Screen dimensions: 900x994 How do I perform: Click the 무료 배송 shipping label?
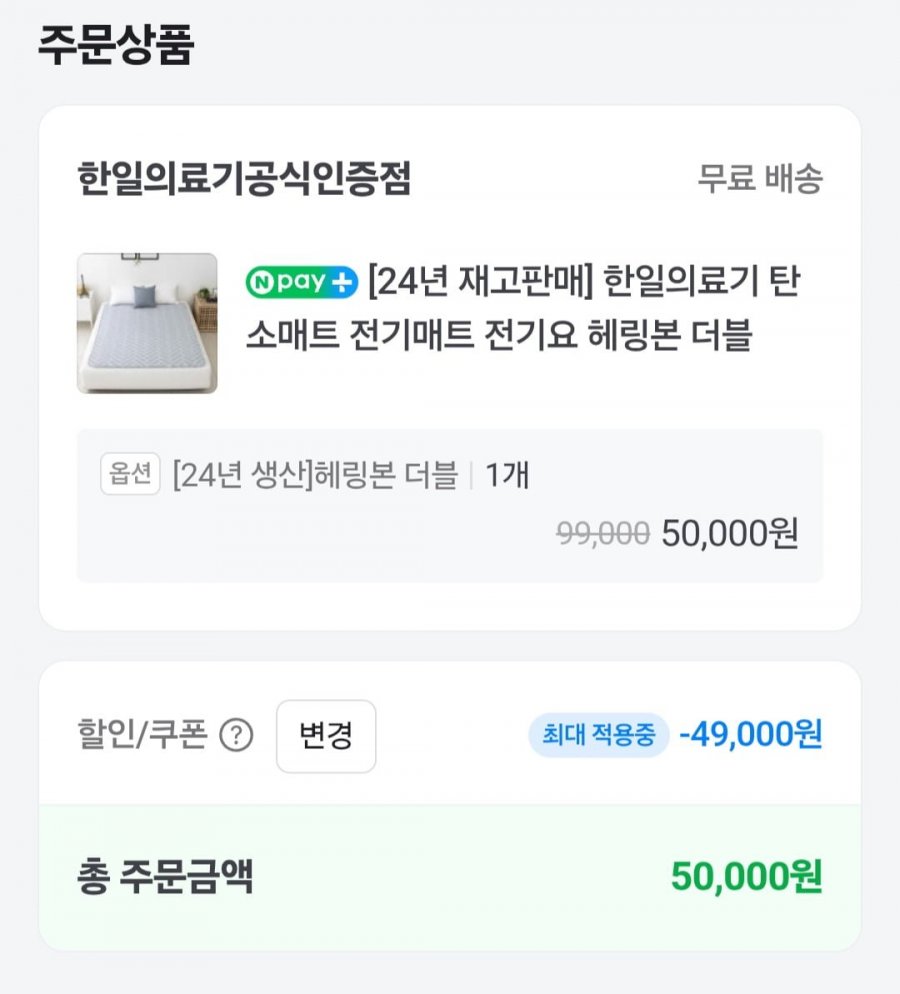click(x=759, y=180)
